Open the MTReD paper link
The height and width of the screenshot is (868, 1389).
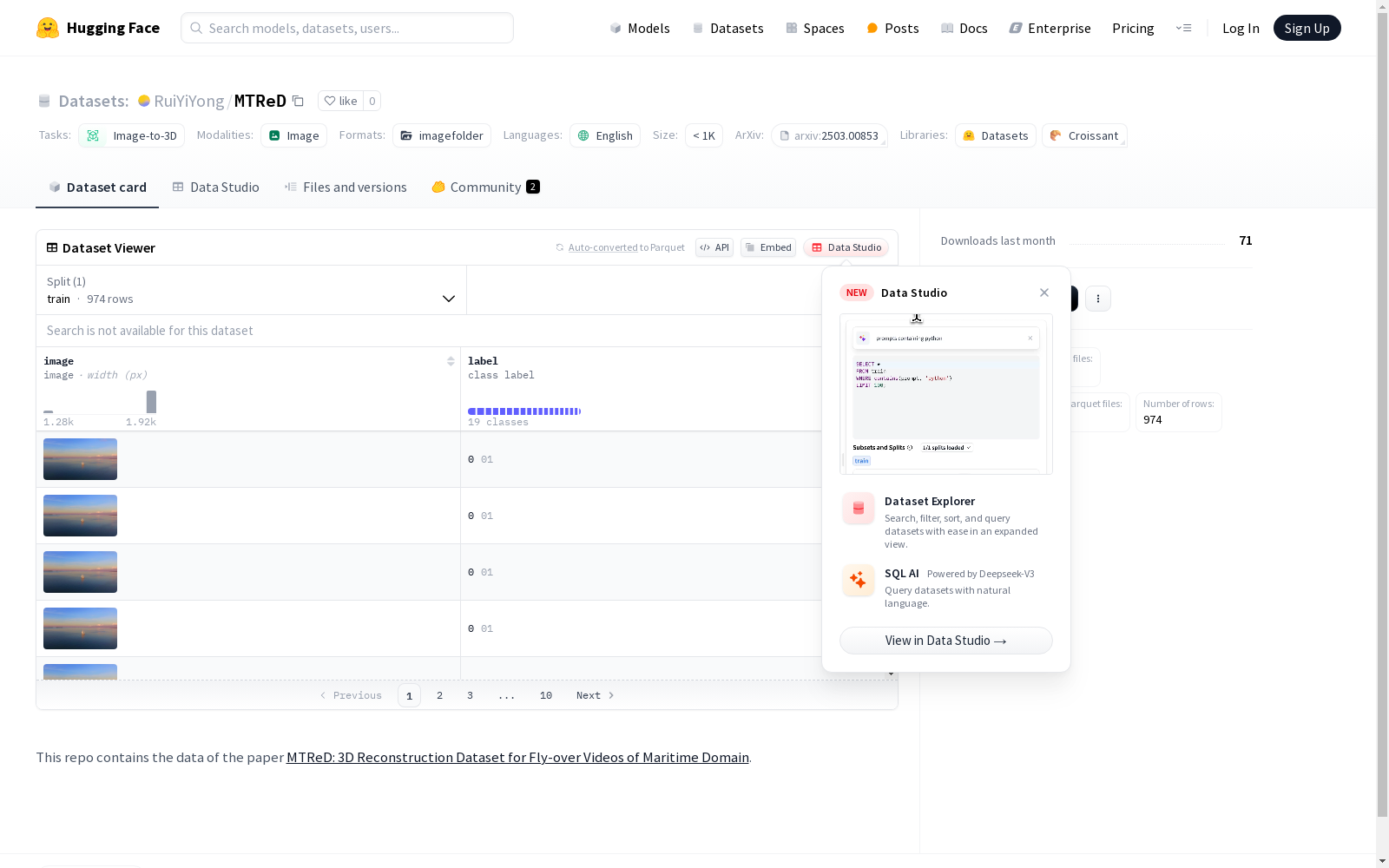click(517, 757)
